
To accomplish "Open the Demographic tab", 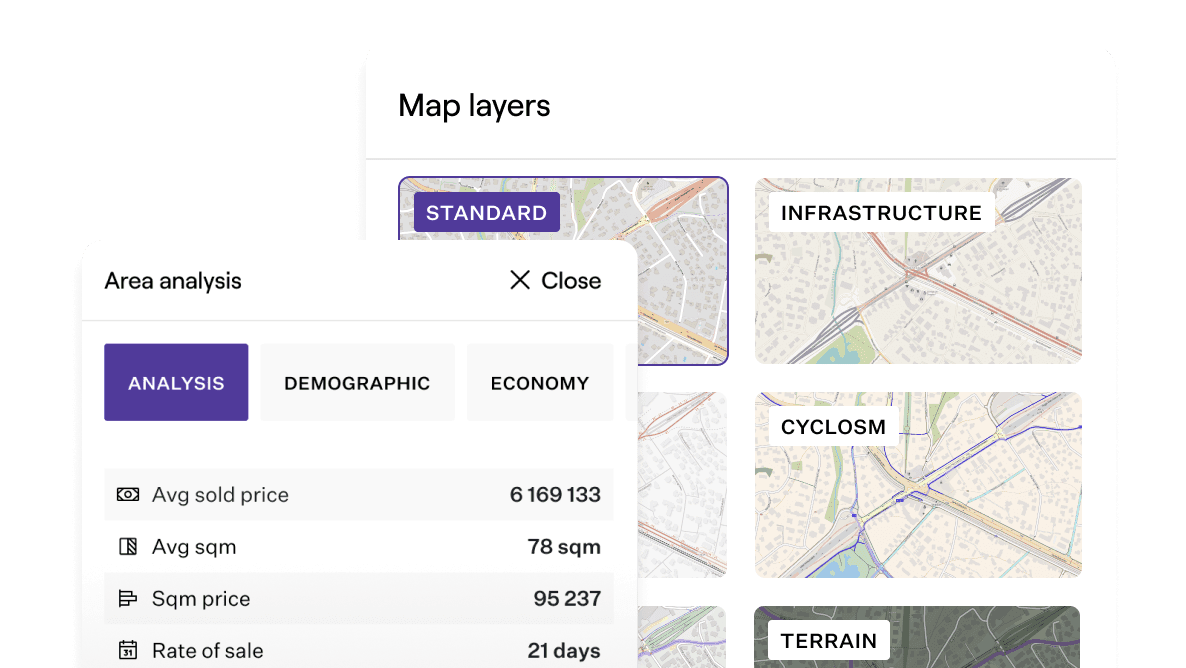I will 357,383.
